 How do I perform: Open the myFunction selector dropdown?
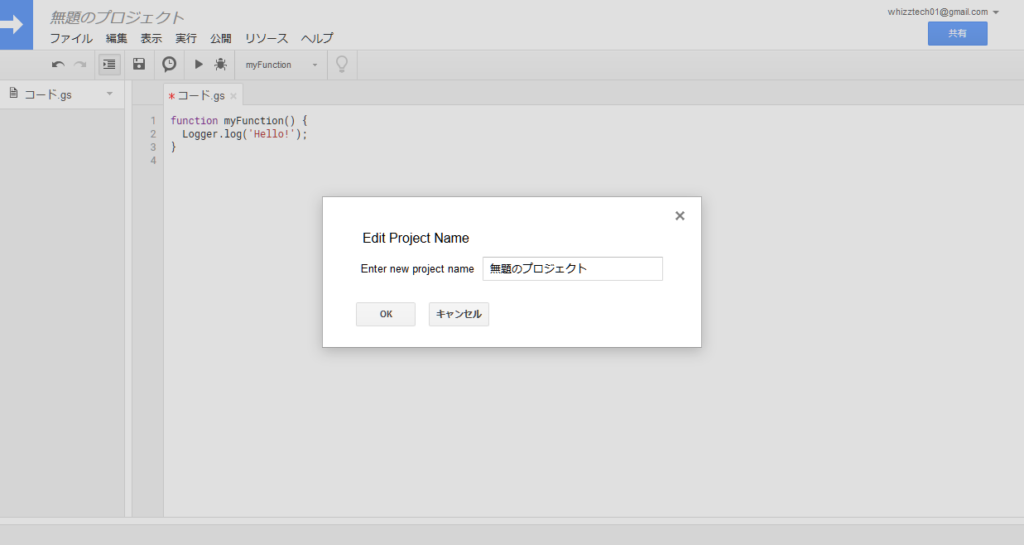[x=281, y=65]
